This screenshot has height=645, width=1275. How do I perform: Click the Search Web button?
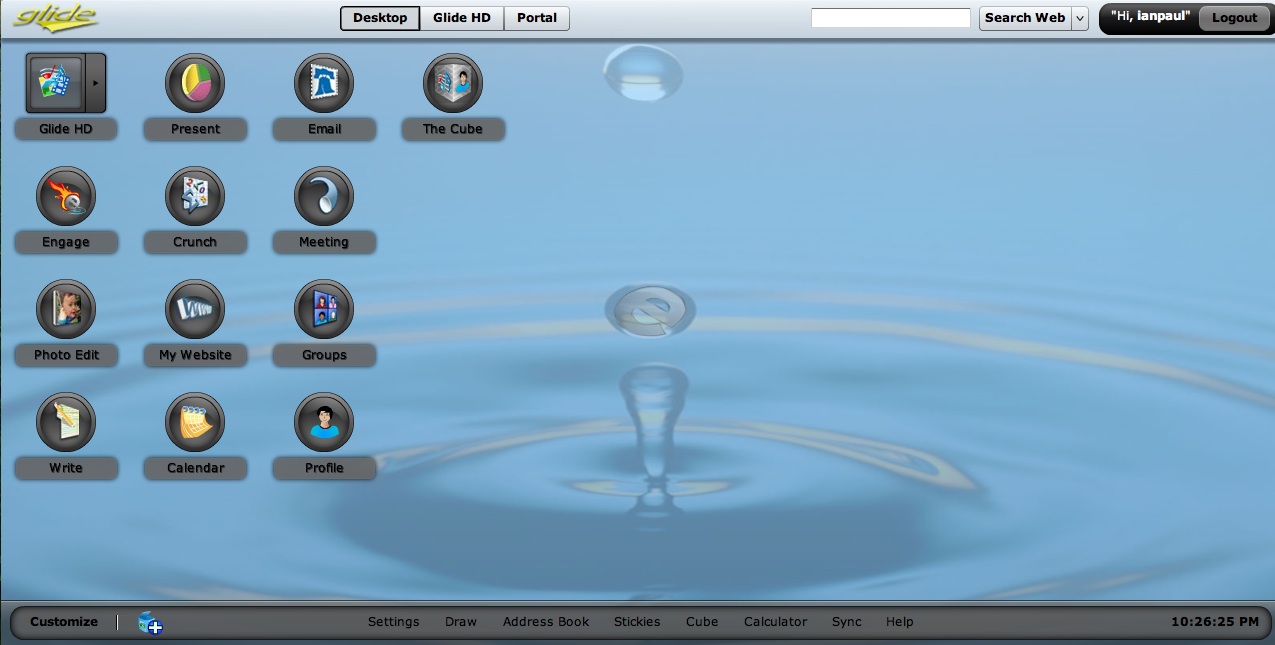(x=1025, y=18)
